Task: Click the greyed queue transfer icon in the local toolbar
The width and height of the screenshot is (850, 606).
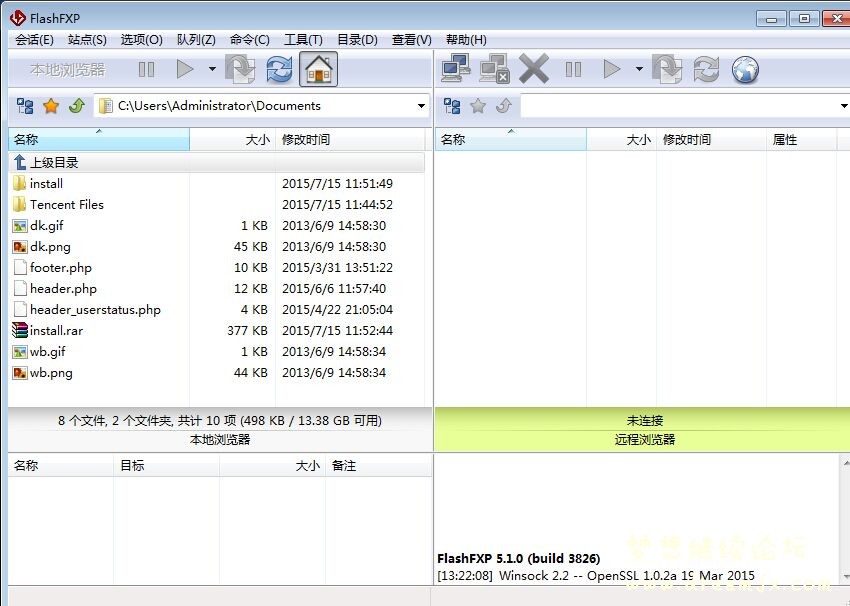Action: (240, 69)
